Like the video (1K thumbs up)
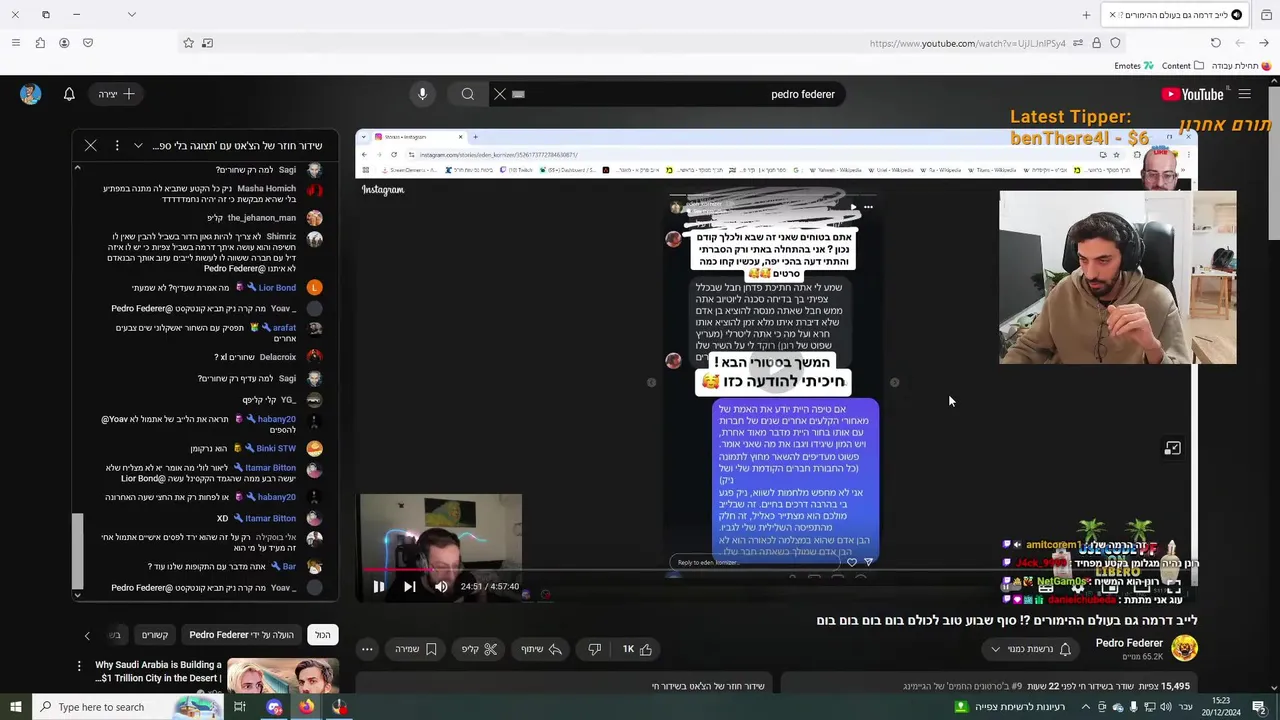 [x=637, y=649]
